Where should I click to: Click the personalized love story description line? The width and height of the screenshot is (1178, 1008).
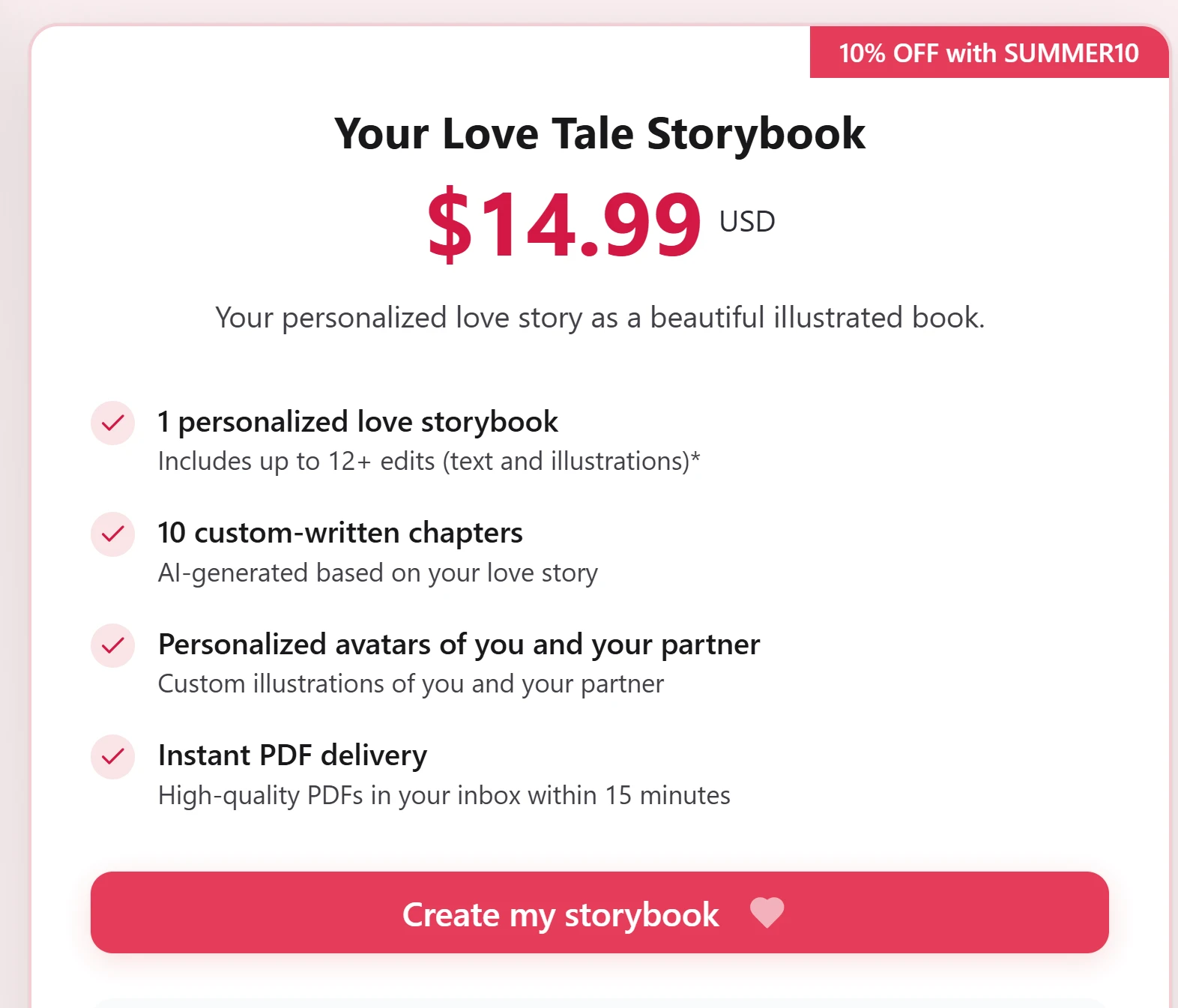coord(599,318)
